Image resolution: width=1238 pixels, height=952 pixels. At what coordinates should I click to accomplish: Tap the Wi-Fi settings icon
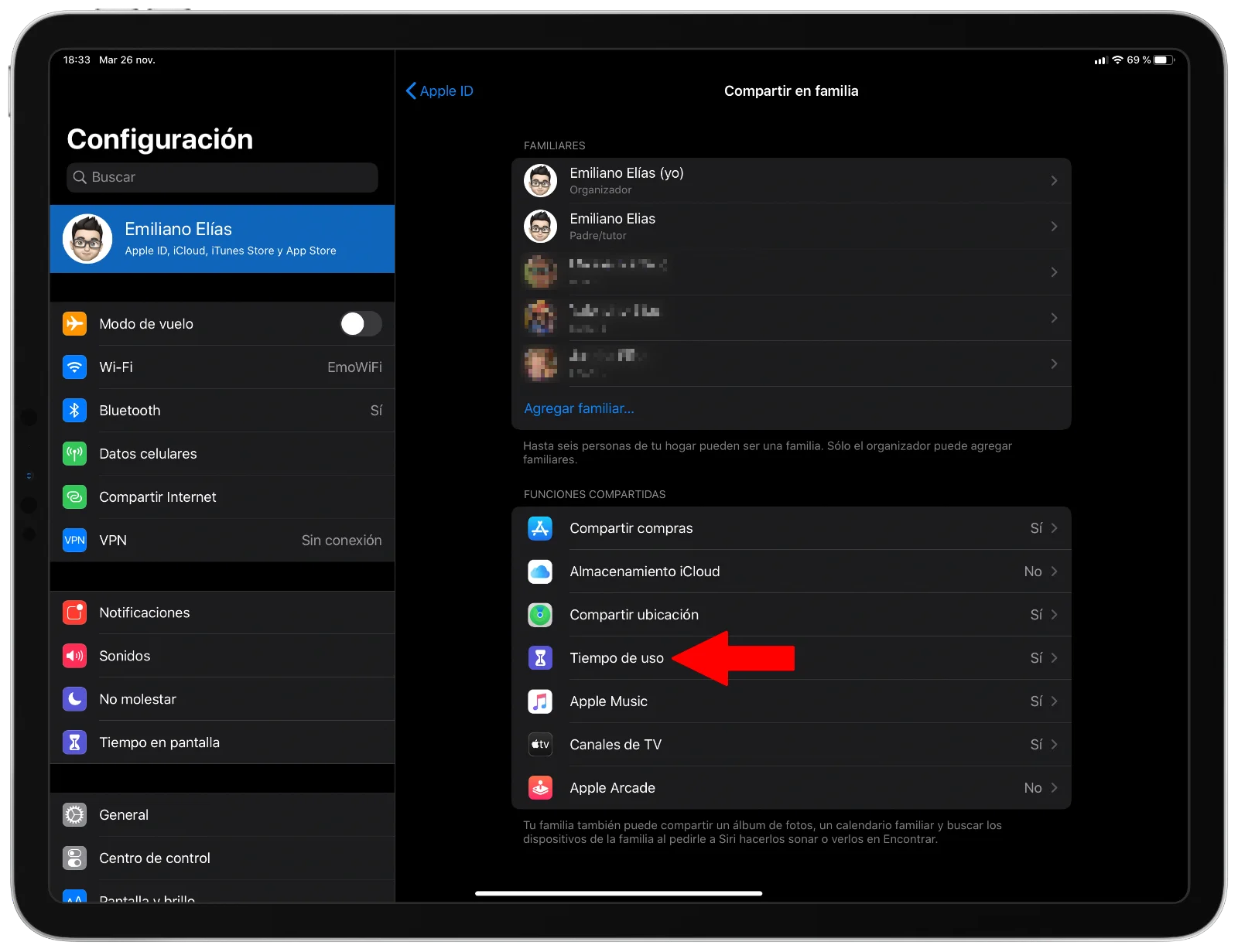point(74,367)
